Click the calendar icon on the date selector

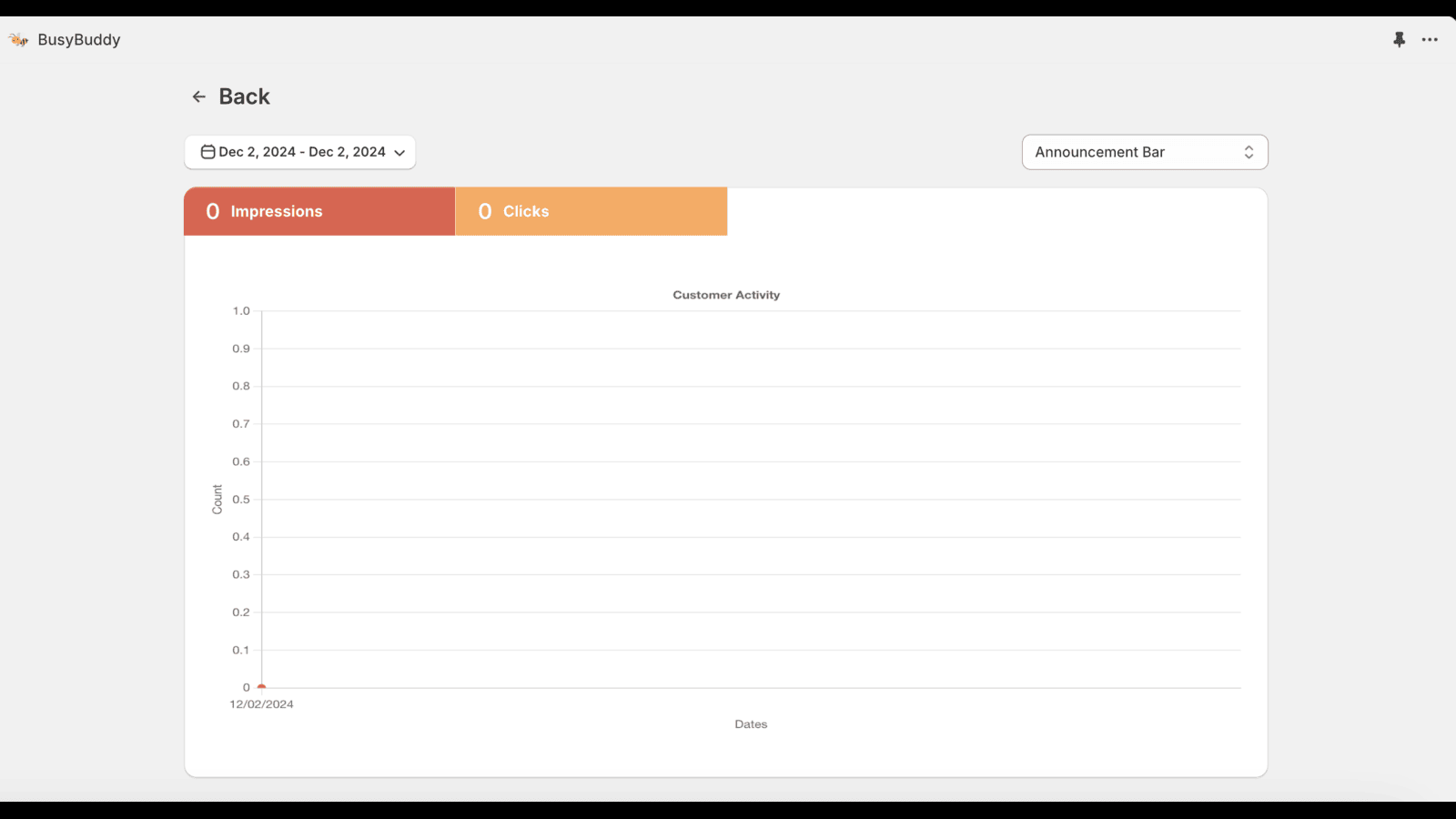(207, 152)
